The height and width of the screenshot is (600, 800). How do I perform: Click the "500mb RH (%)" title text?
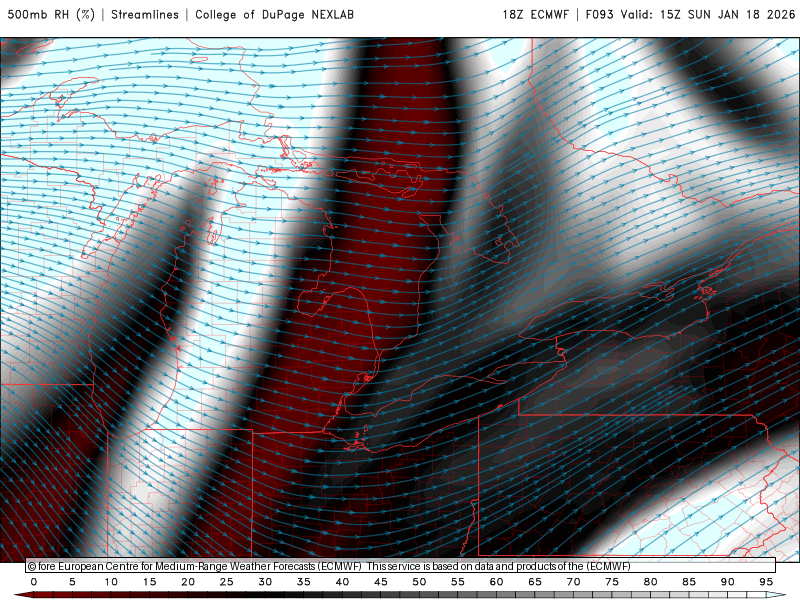51,14
